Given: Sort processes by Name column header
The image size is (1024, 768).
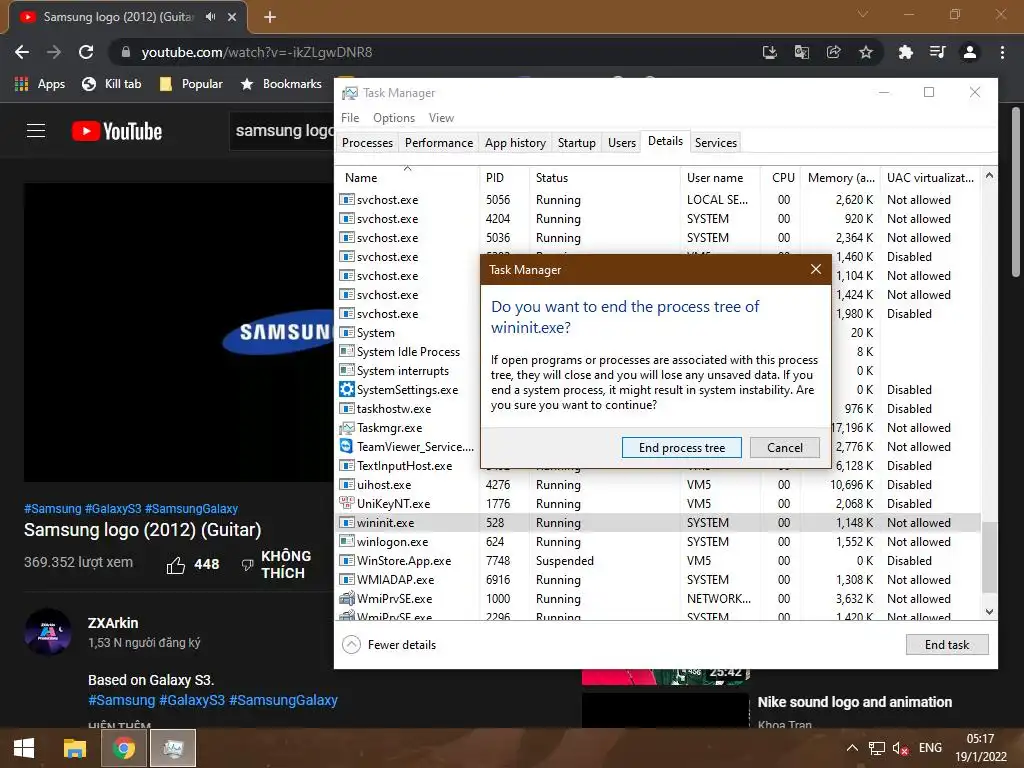Looking at the screenshot, I should 407,177.
